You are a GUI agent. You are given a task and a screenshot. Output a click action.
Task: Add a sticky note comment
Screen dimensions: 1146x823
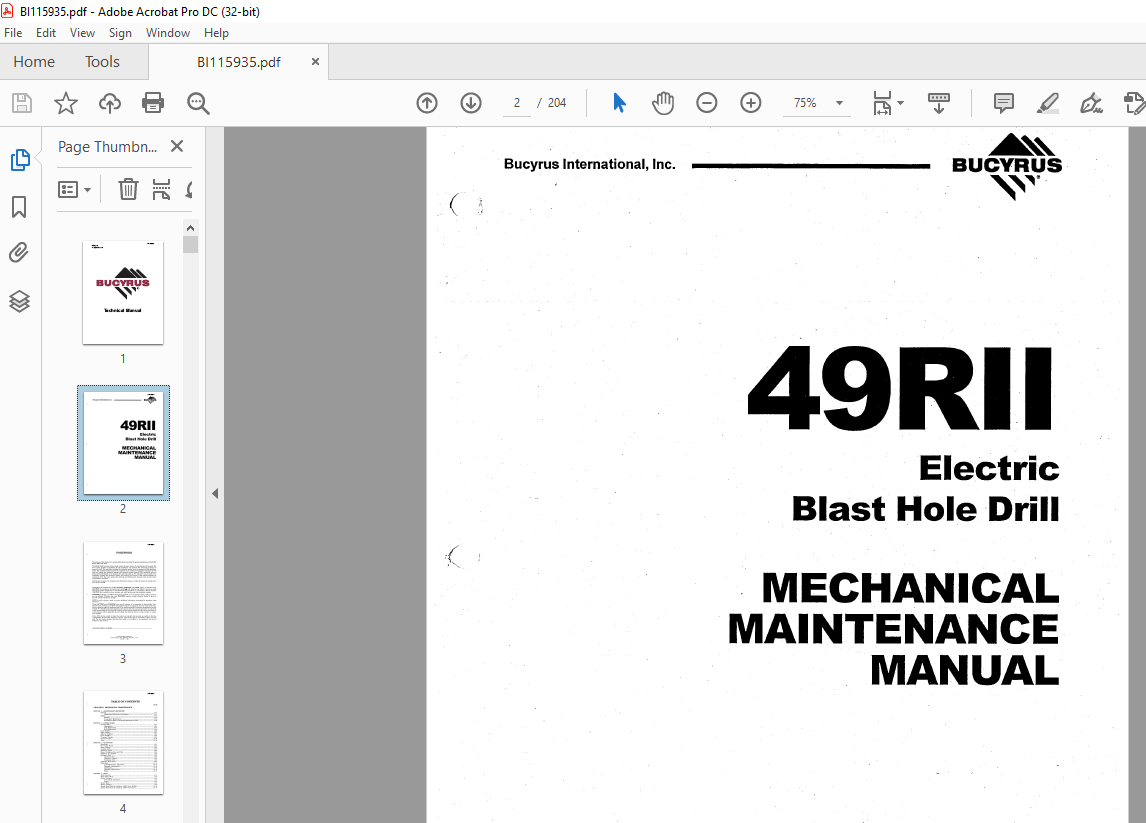tap(1003, 103)
